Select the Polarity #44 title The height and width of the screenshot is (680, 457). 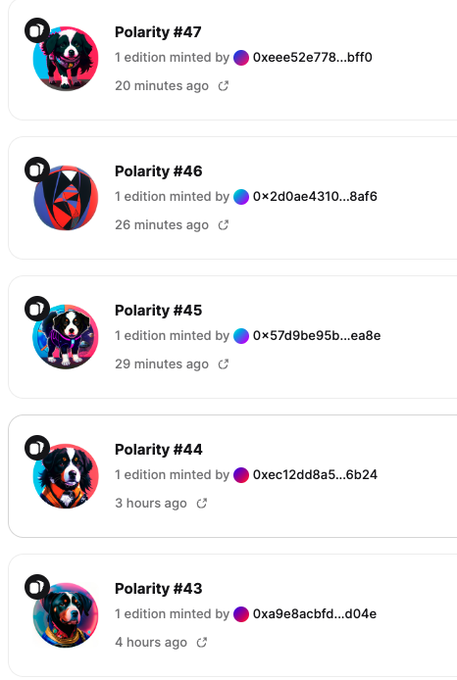(x=158, y=450)
